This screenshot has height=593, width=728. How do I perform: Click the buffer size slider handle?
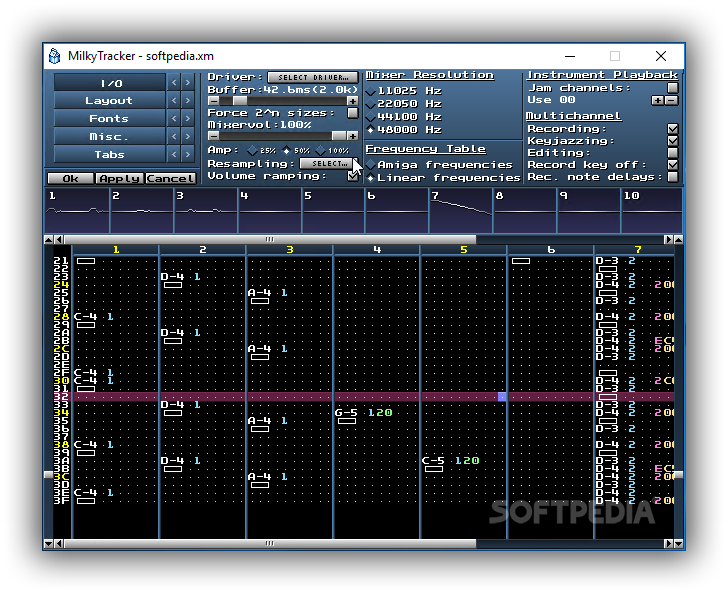point(240,101)
